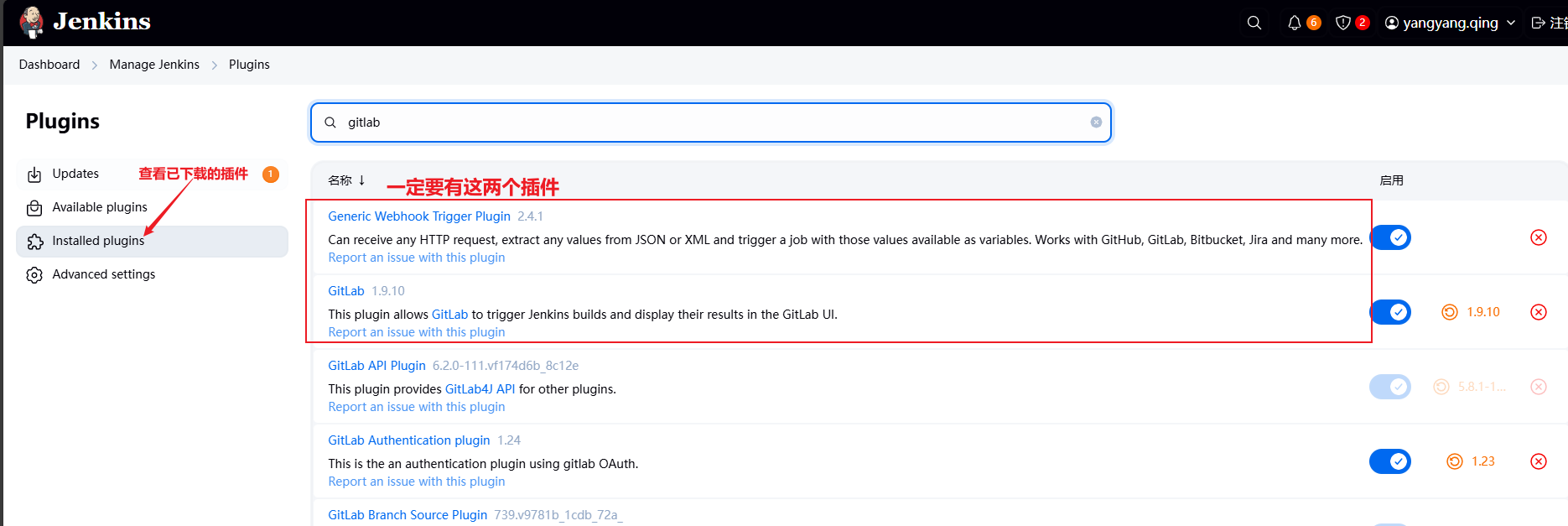Click the Available plugins bag icon
The height and width of the screenshot is (526, 1568).
tap(34, 208)
